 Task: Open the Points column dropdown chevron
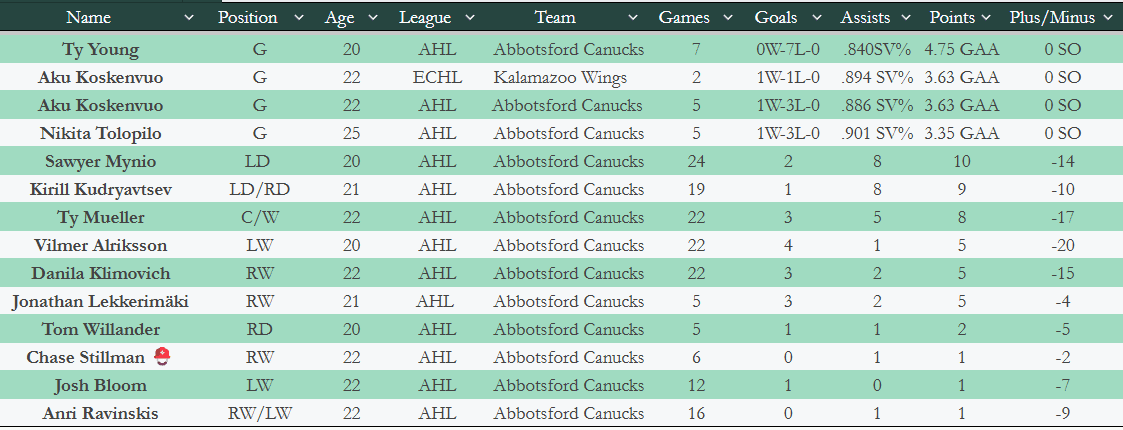[985, 18]
